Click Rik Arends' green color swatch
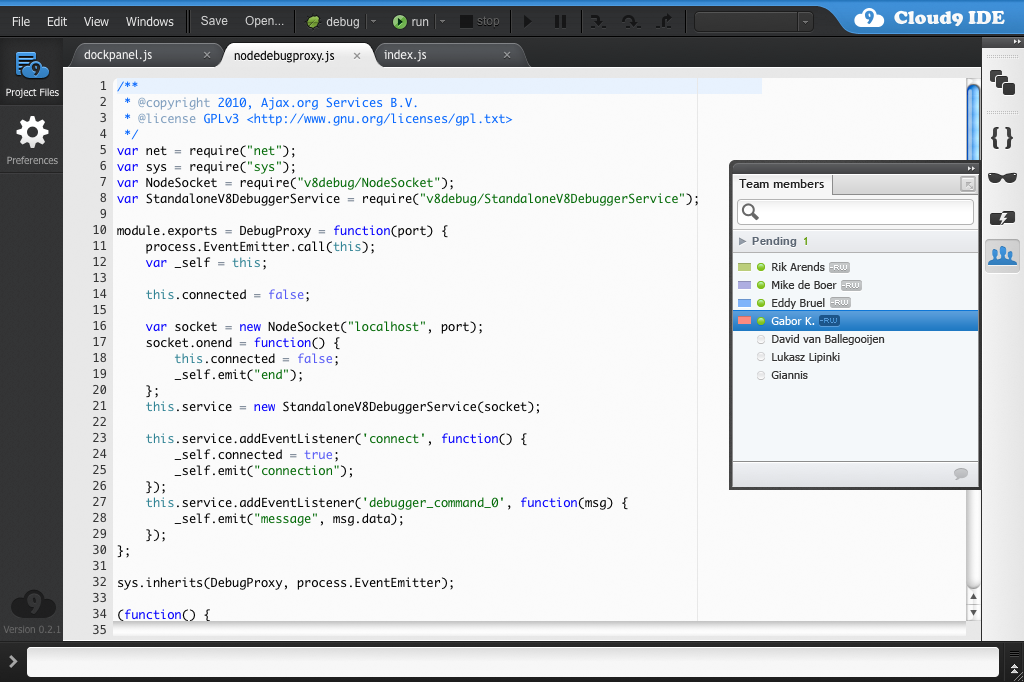 click(744, 267)
